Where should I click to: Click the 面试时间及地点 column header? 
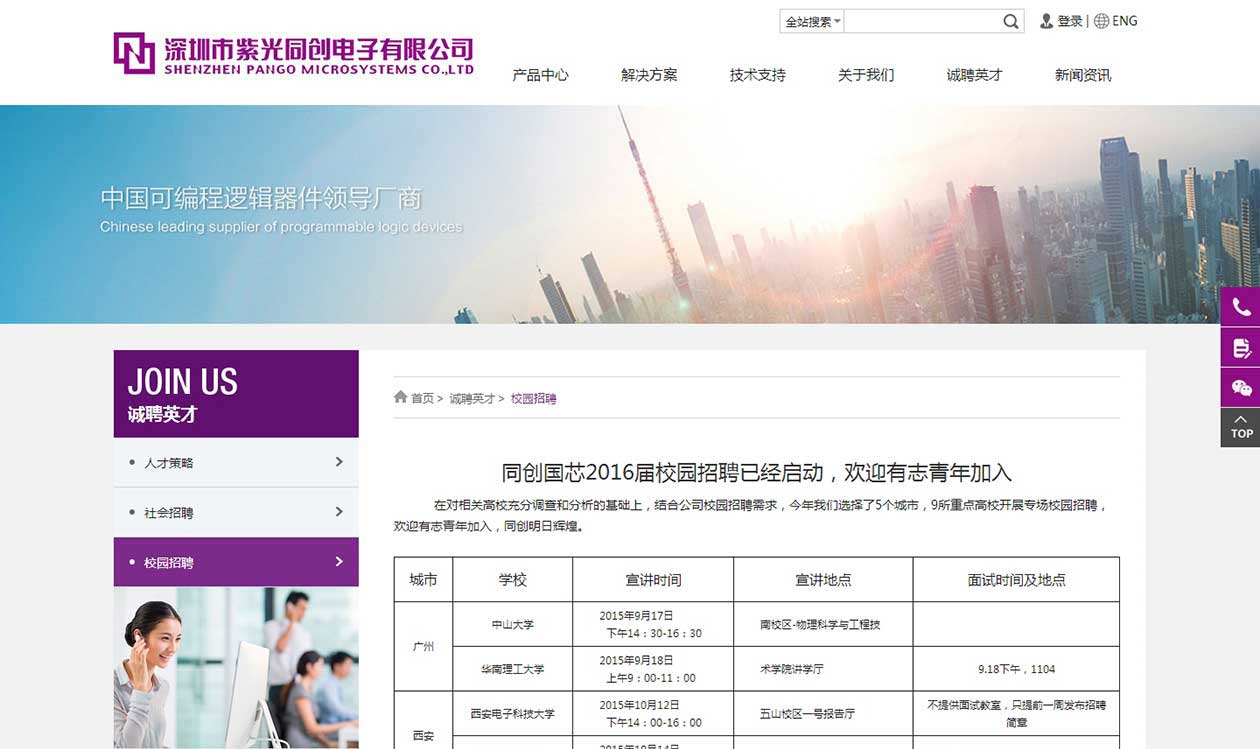click(1016, 580)
